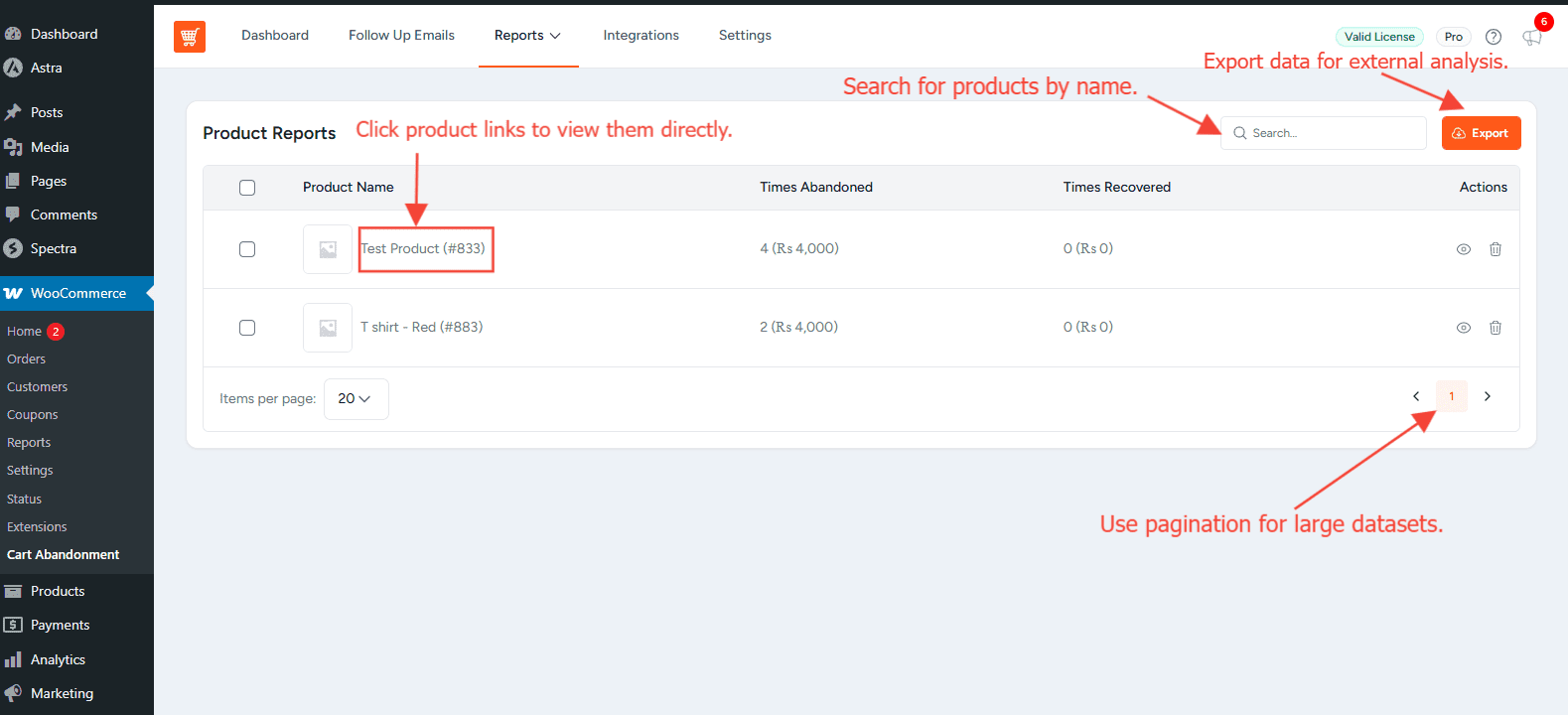Tick the select-all header checkbox
Screen dimensions: 1568x715
pyautogui.click(x=247, y=188)
